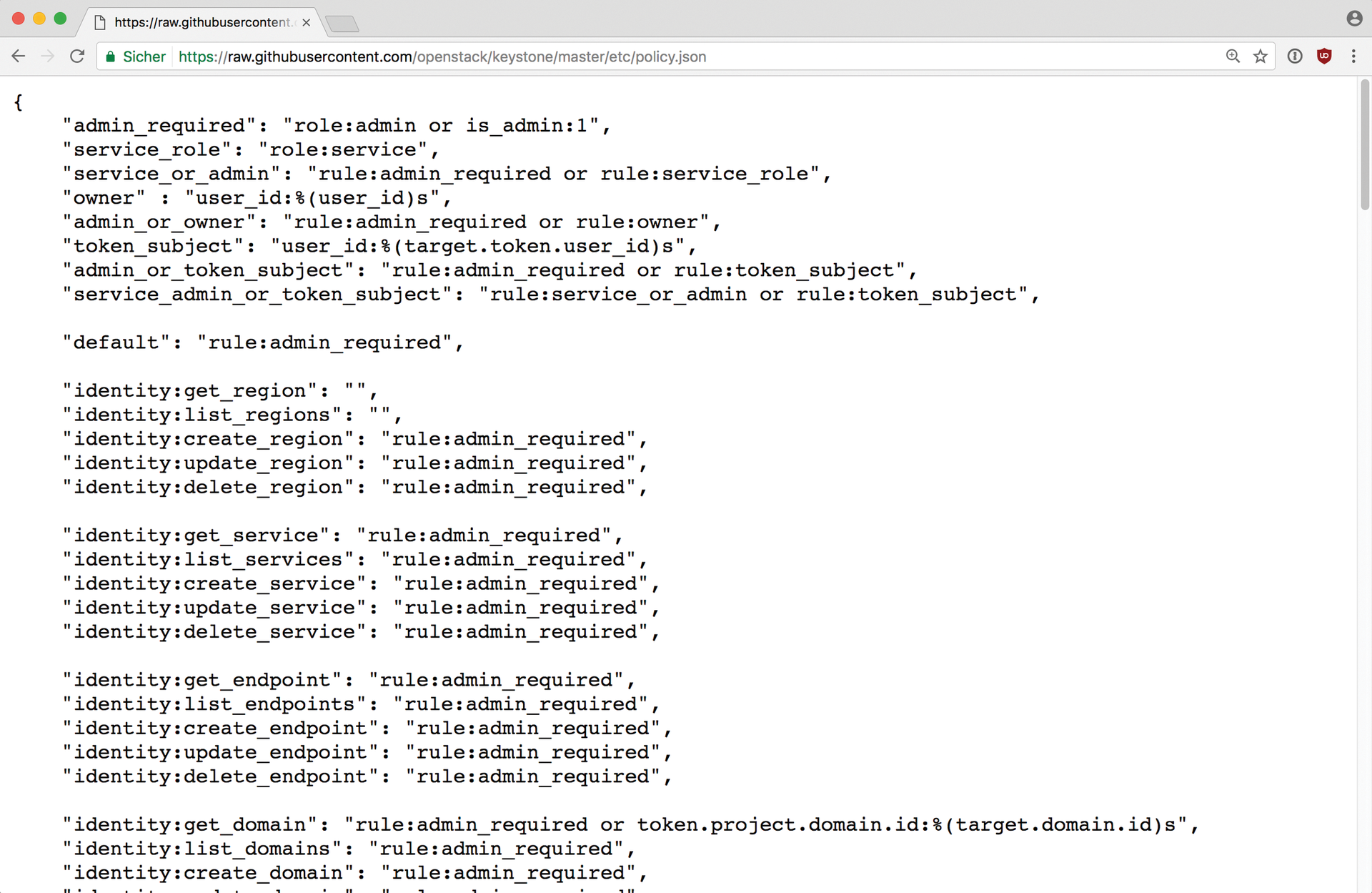Click the "admin_or_owner" key
1372x893 pixels.
(x=159, y=222)
